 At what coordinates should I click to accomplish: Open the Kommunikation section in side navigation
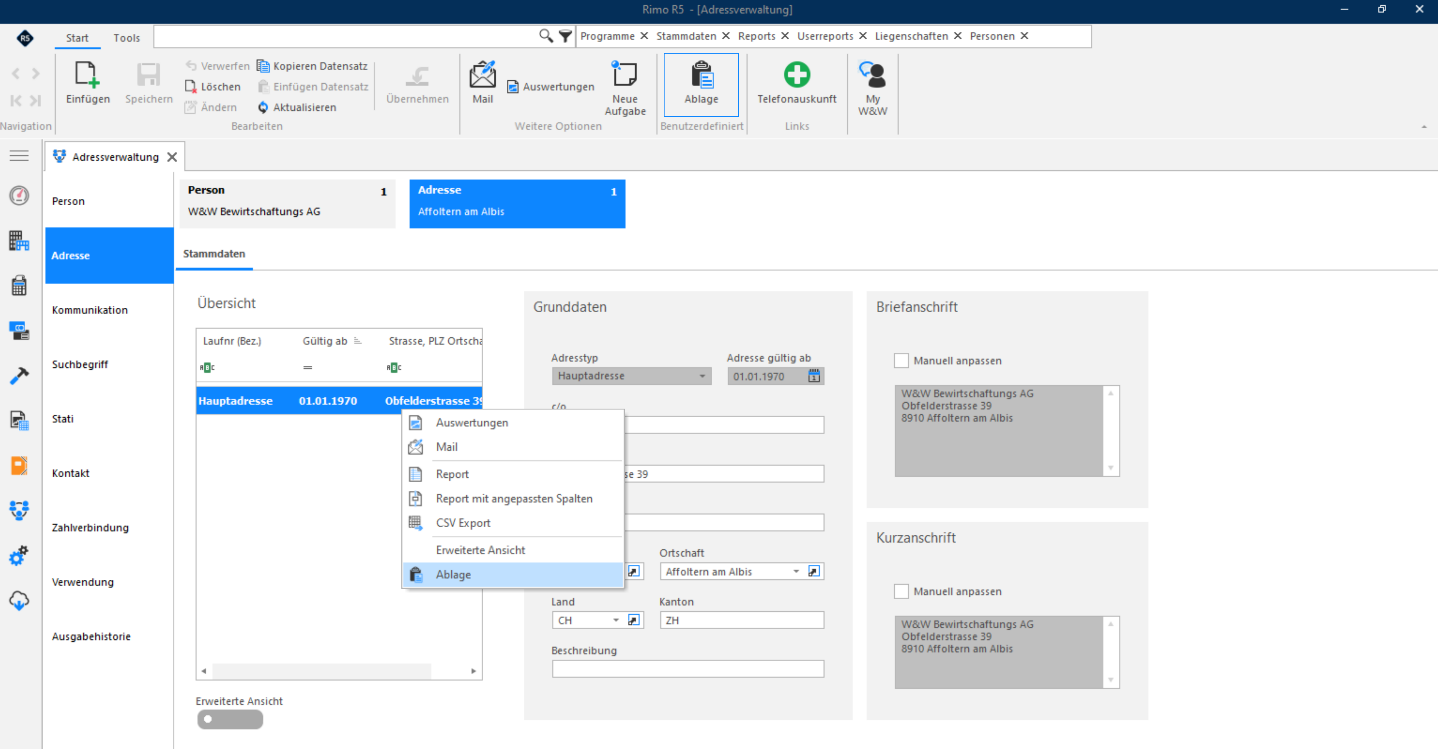point(109,310)
